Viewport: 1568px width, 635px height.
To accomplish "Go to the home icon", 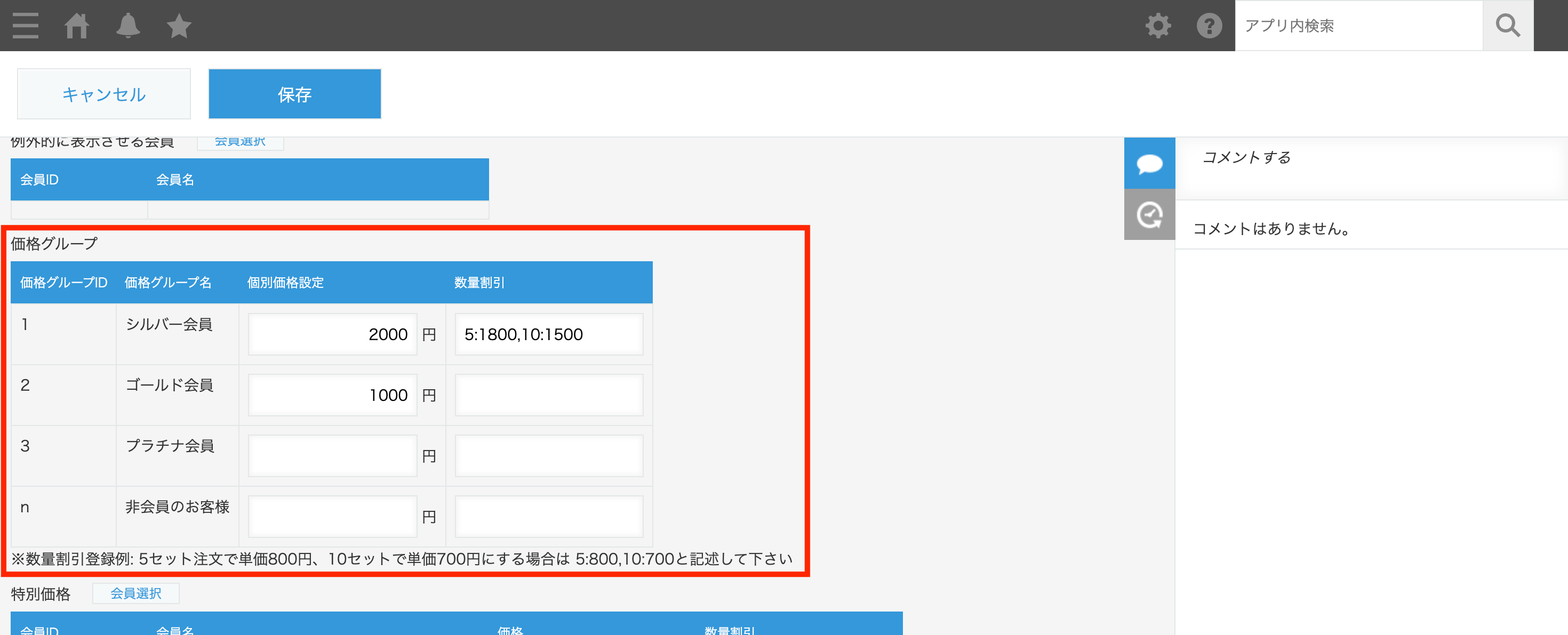I will (77, 26).
